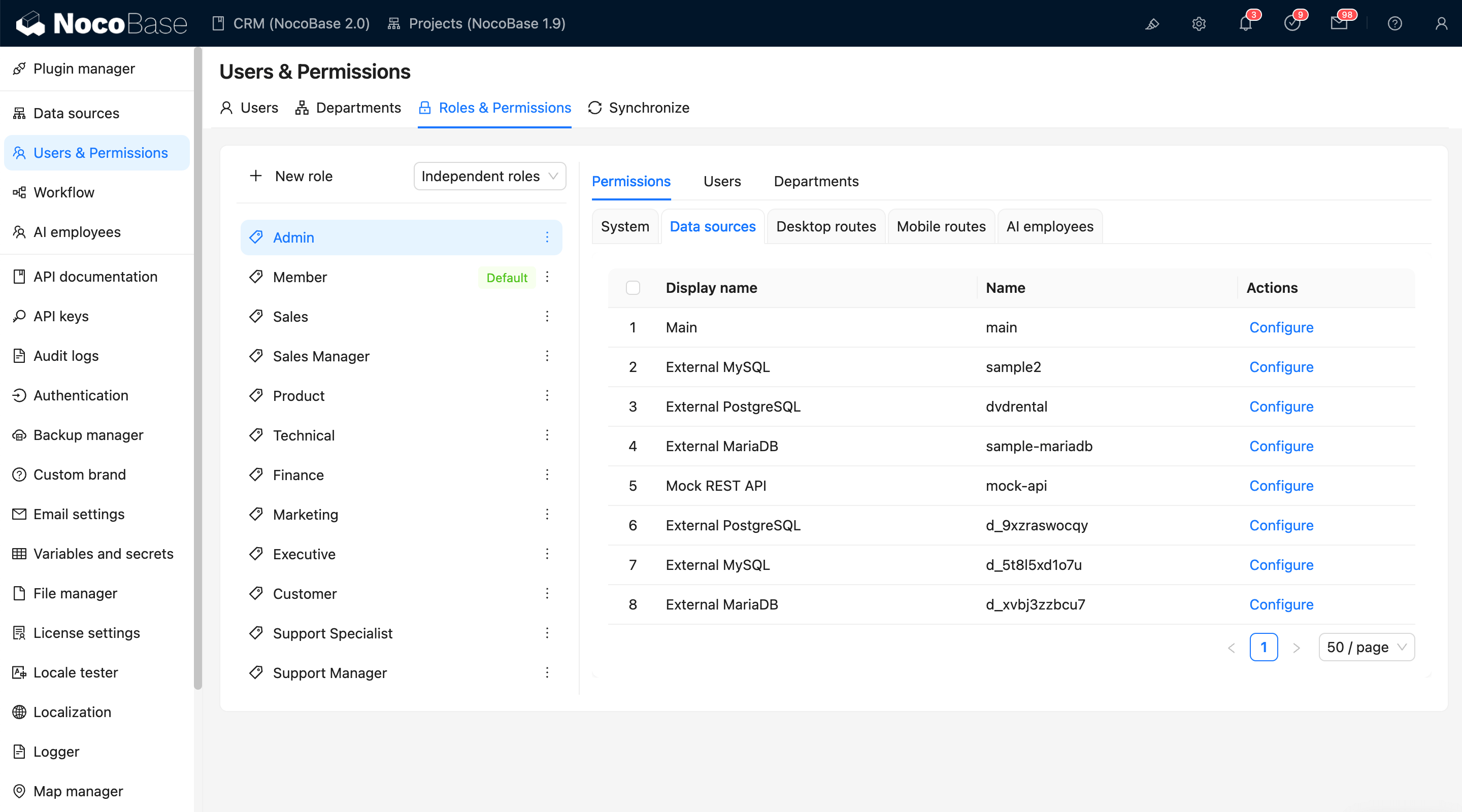This screenshot has height=812, width=1462.
Task: Open the Admin role actions menu
Action: [547, 237]
